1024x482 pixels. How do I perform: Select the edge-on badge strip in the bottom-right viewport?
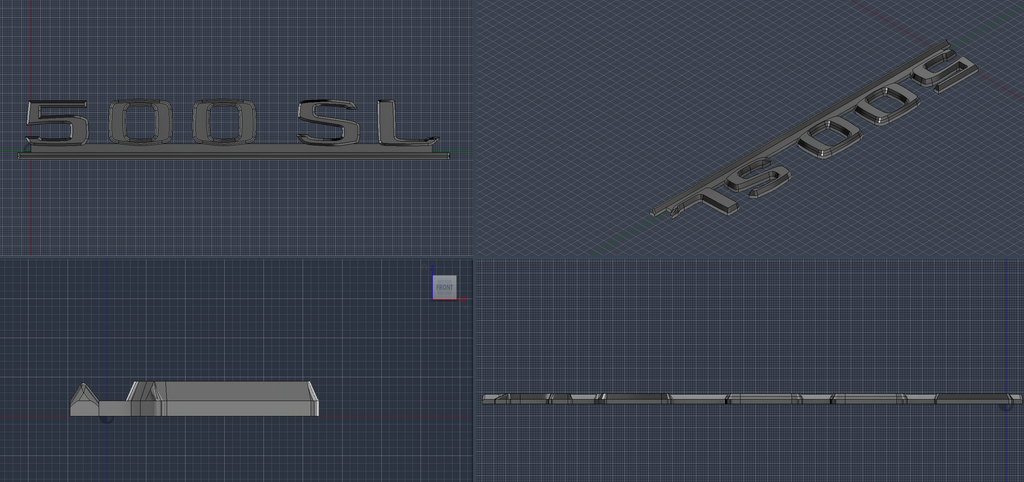(x=752, y=398)
